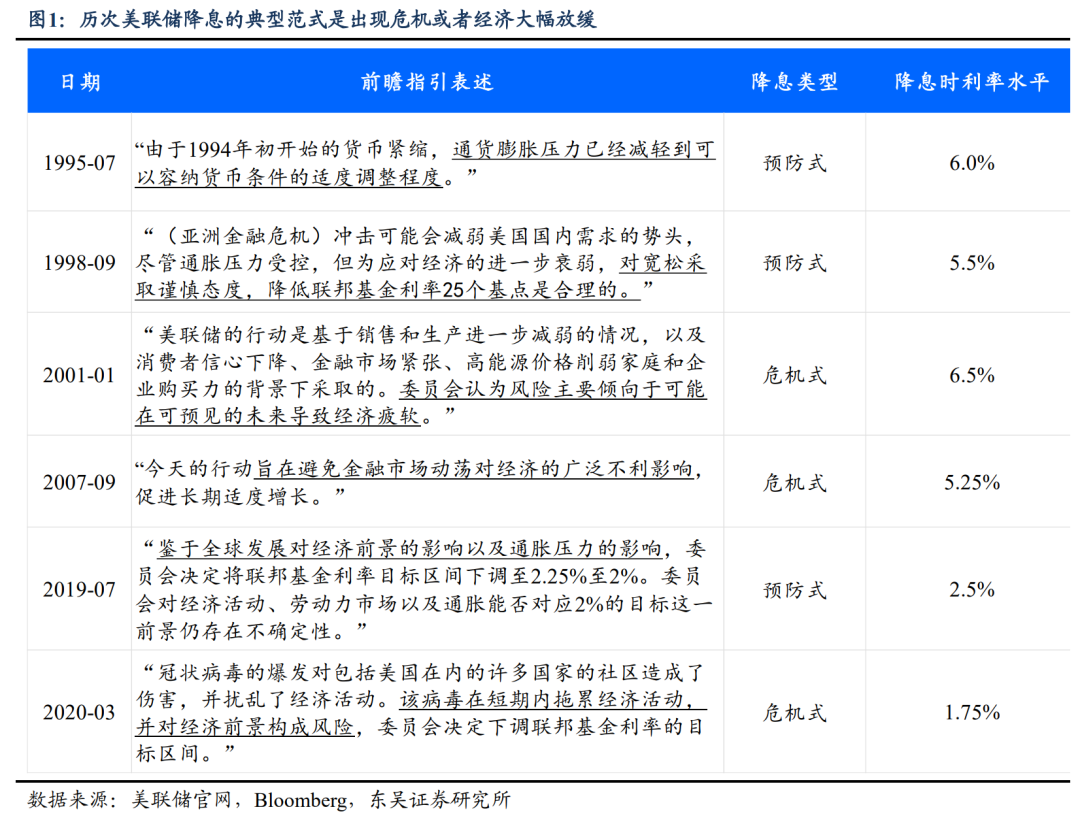Select the 5.25% rate value
Screen dimensions: 1080x818
[x=971, y=482]
